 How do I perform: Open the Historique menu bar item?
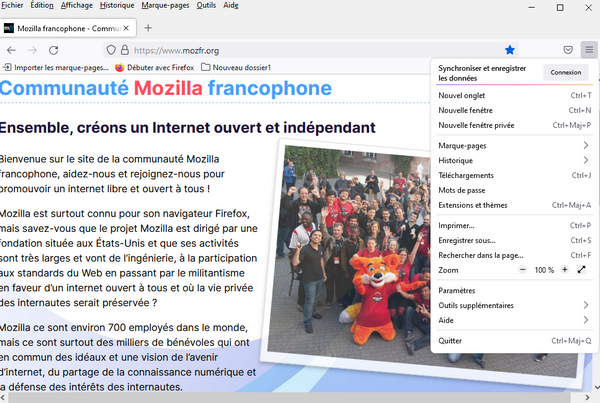tap(117, 5)
